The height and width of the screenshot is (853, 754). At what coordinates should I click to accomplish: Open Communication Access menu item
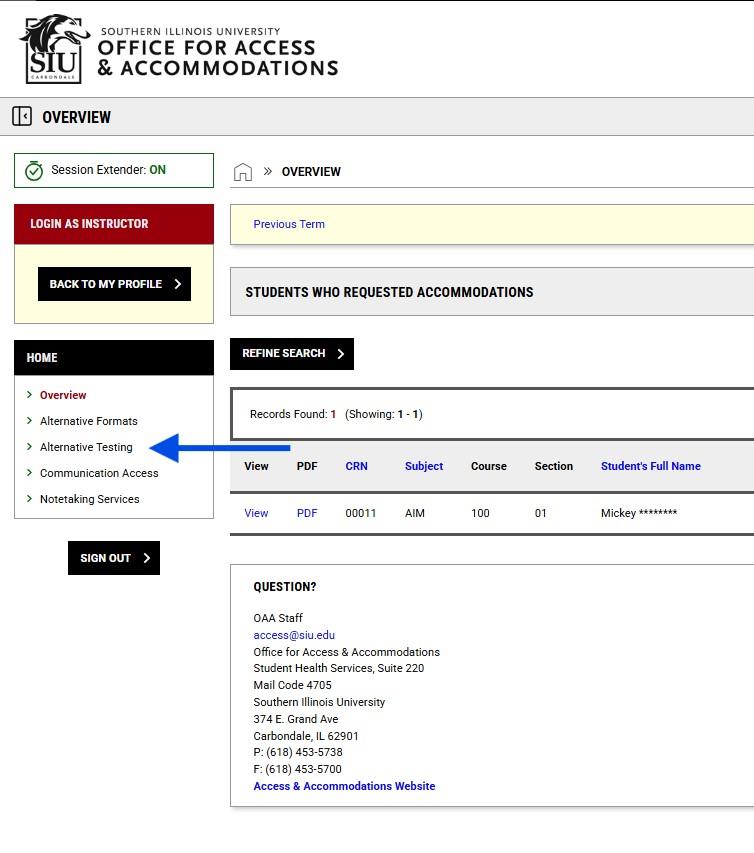99,473
